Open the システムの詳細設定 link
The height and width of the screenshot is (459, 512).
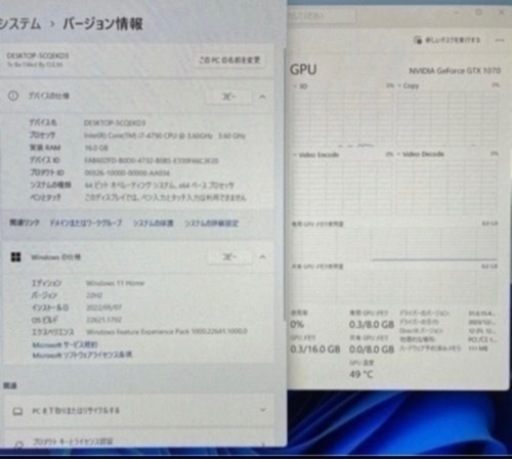[212, 223]
